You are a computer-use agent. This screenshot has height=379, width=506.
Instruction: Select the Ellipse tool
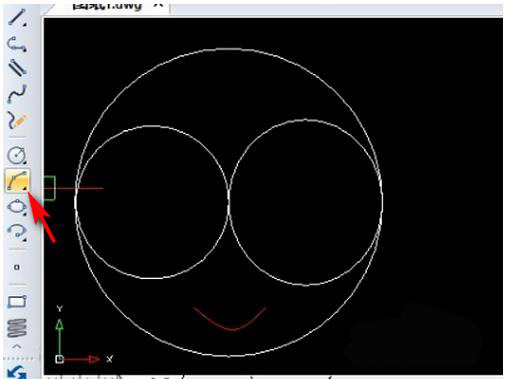point(17,206)
